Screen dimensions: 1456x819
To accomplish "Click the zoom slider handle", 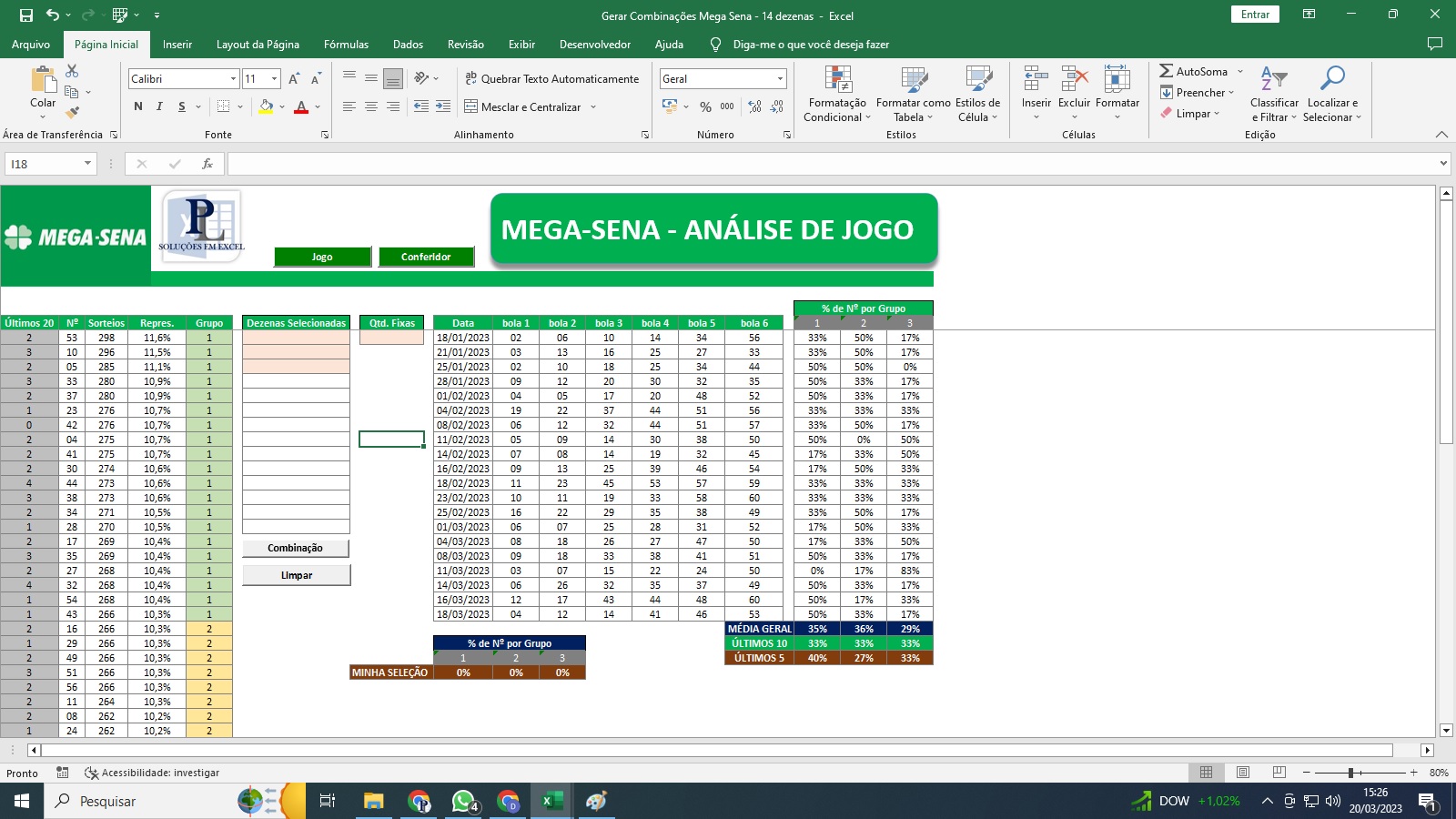I will 1351,773.
